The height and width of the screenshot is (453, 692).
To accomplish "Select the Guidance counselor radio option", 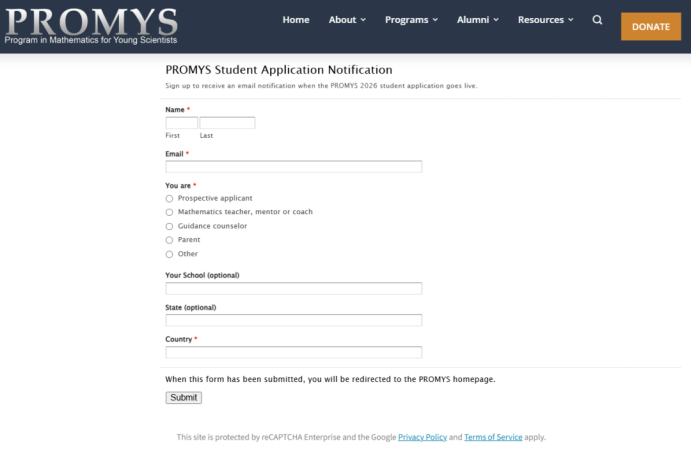I will pos(169,226).
